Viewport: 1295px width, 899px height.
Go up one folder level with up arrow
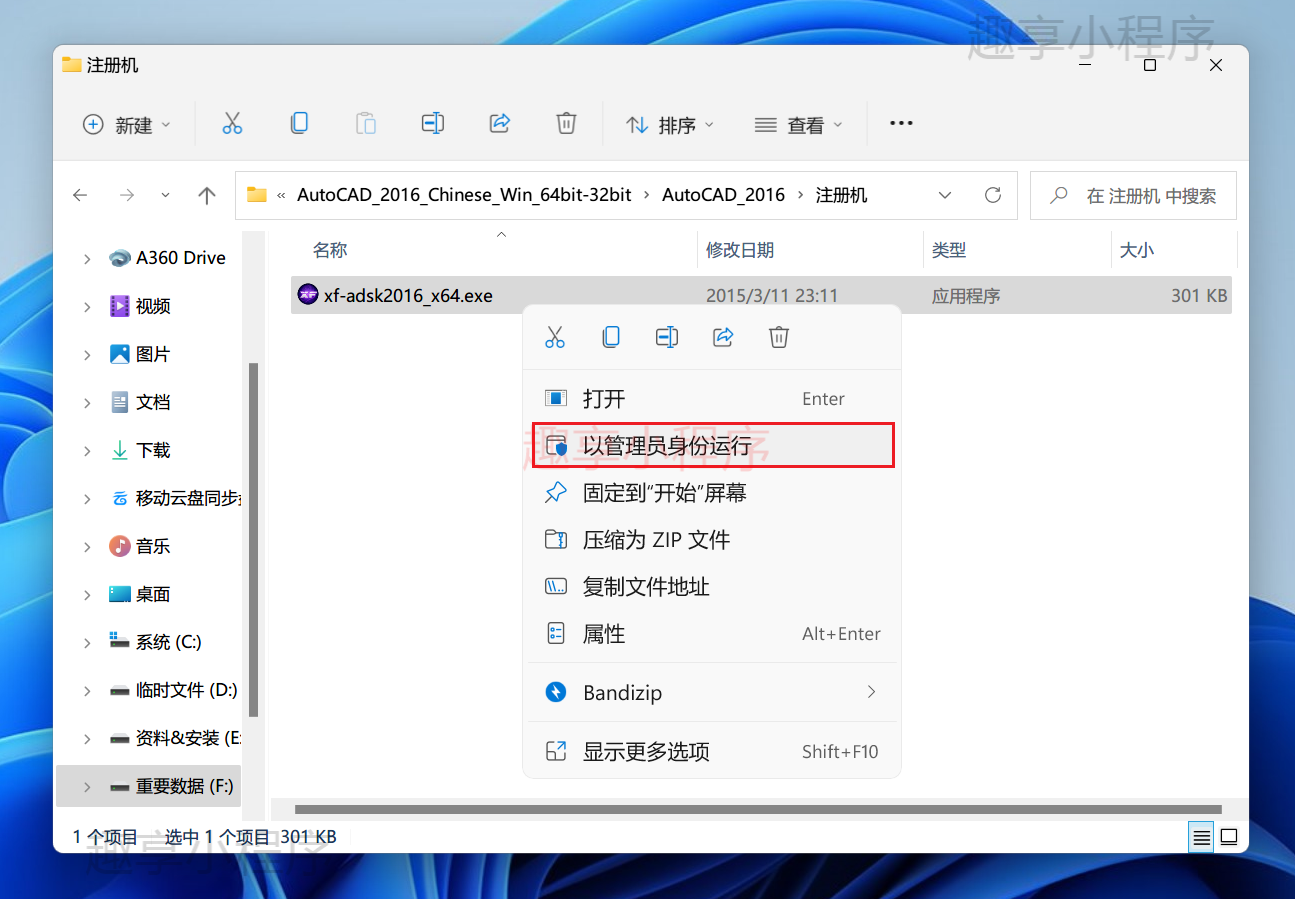pyautogui.click(x=207, y=195)
